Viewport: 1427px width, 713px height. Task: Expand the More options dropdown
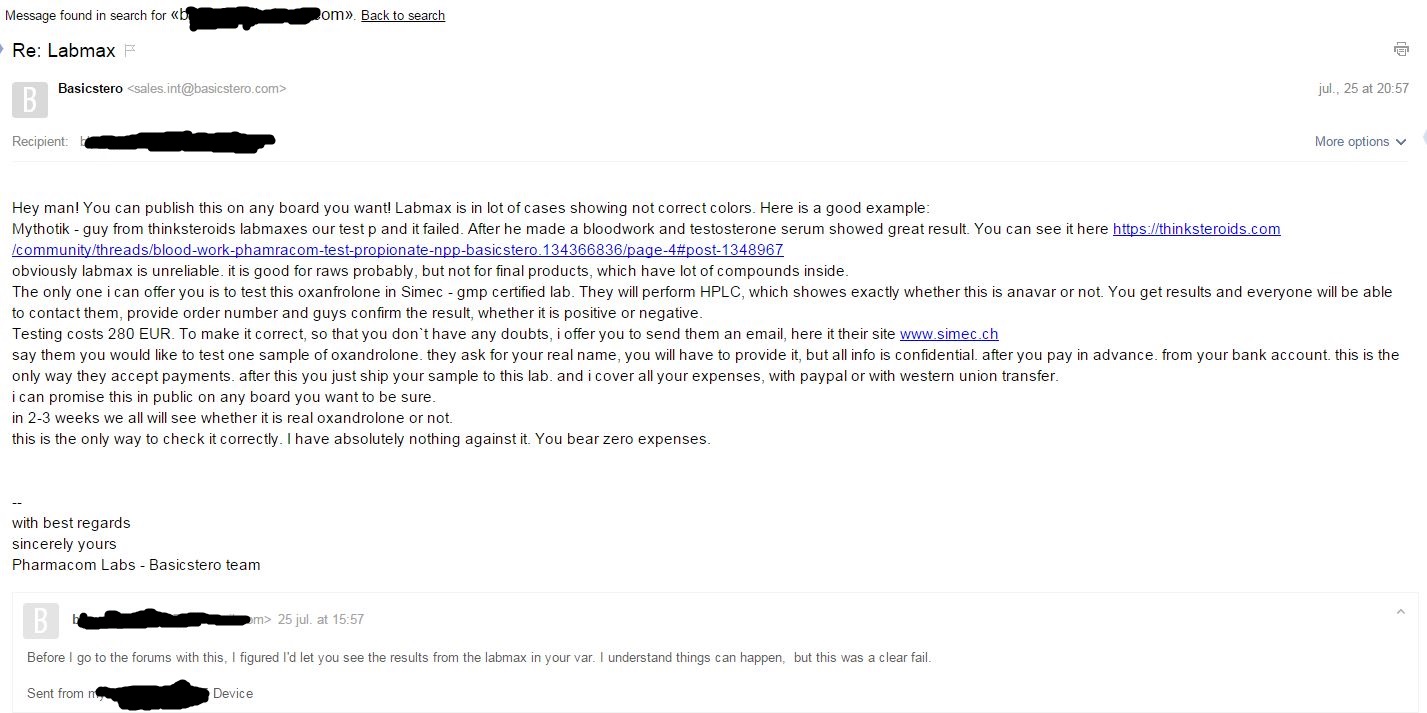pos(1360,142)
